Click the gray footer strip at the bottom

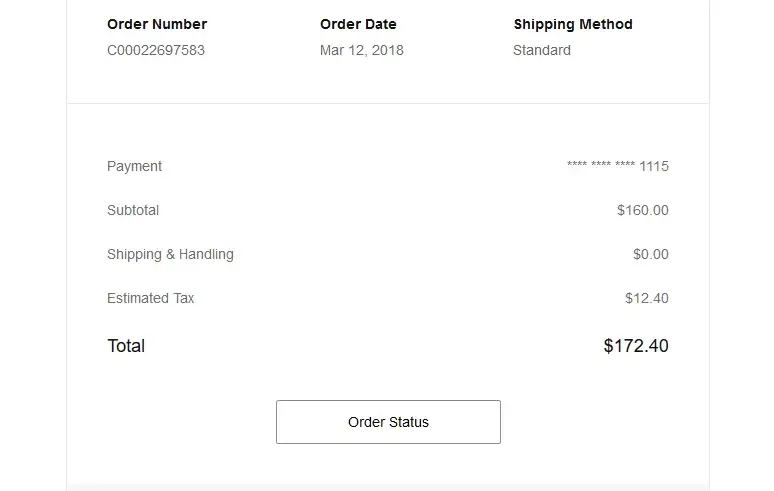tap(388, 487)
